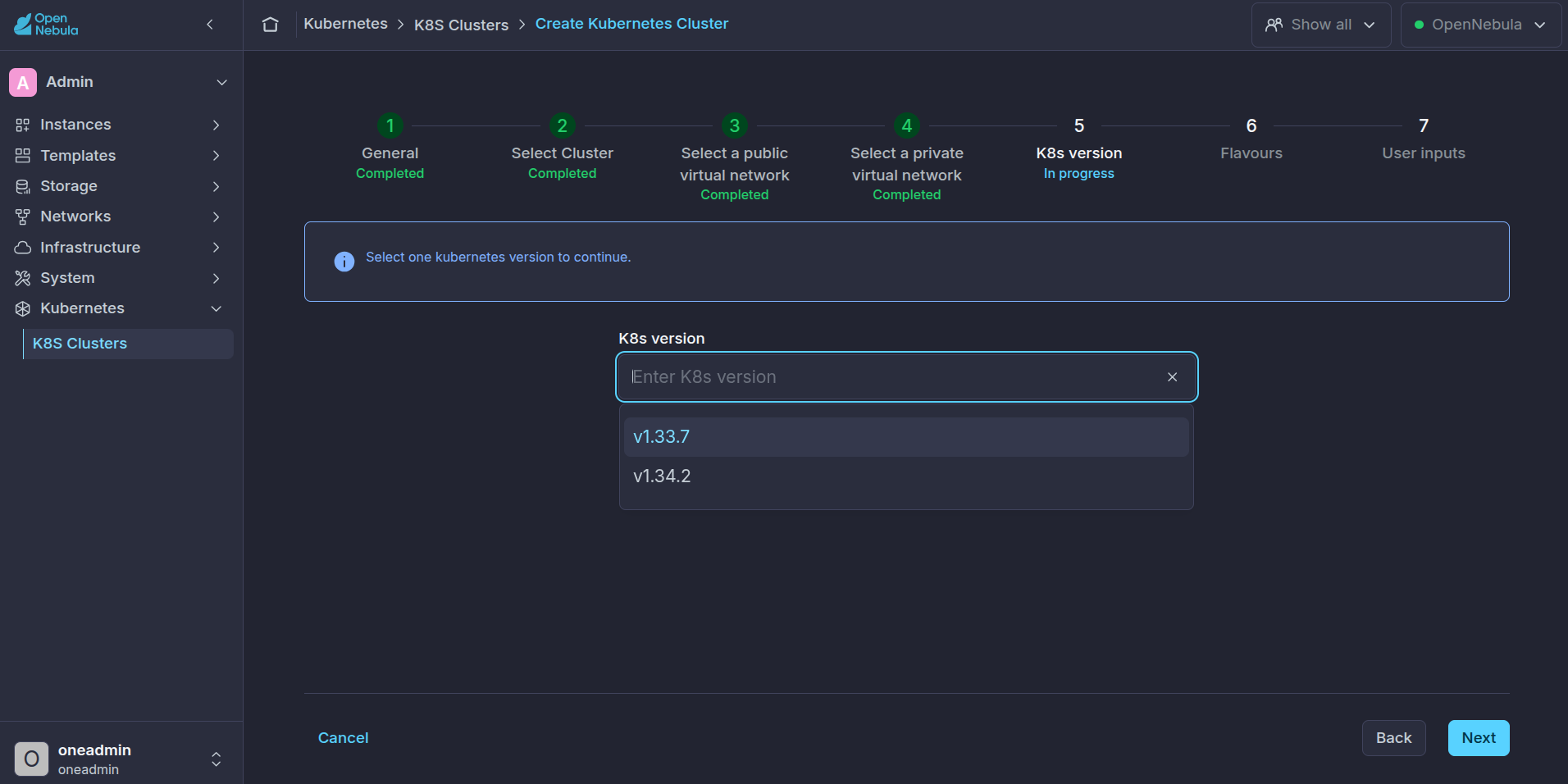Proceed with the Next button

point(1479,738)
